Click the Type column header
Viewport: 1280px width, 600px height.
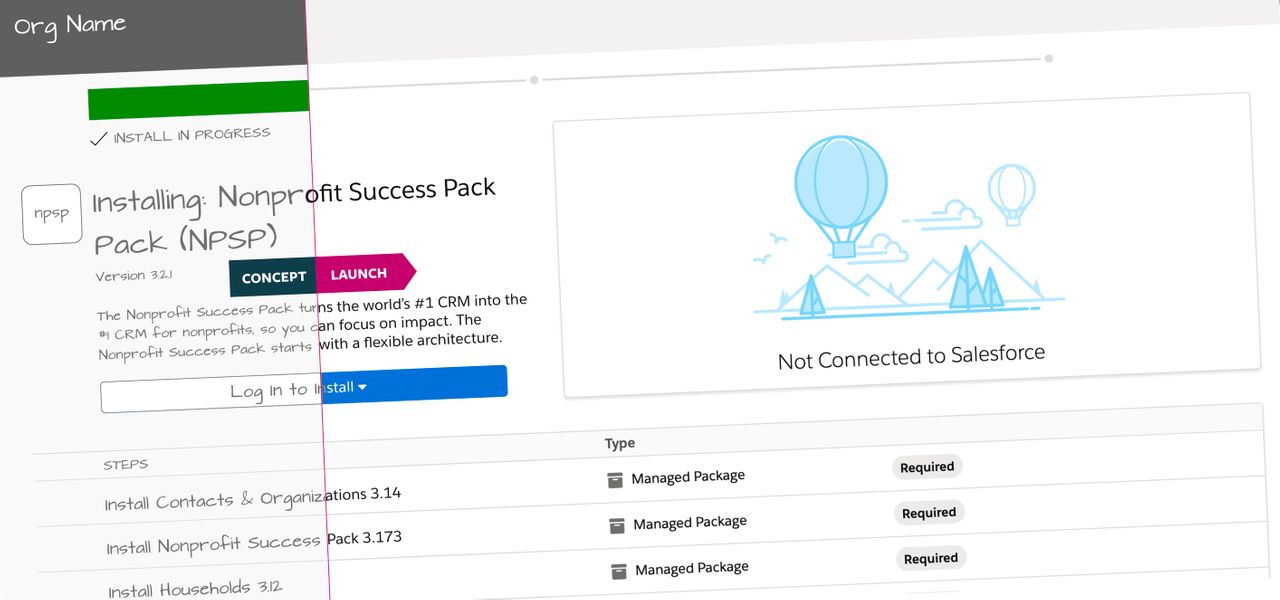[x=620, y=443]
